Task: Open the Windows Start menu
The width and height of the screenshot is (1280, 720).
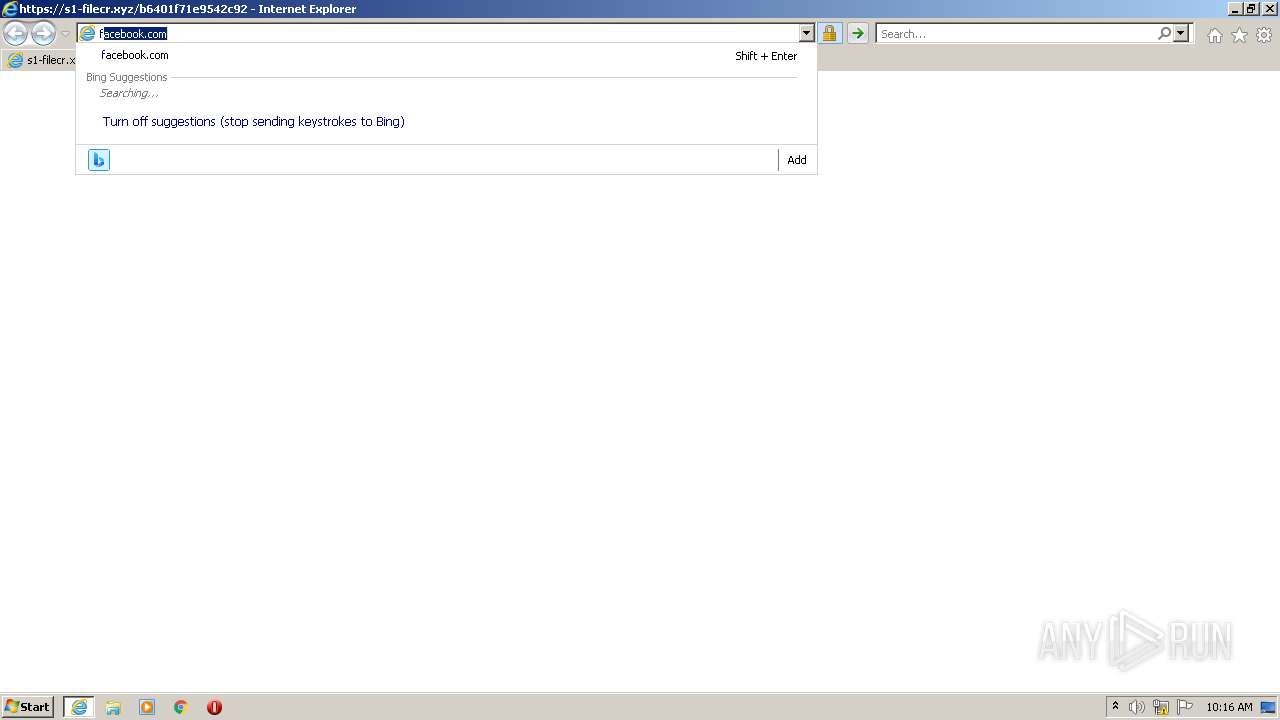Action: tap(27, 707)
